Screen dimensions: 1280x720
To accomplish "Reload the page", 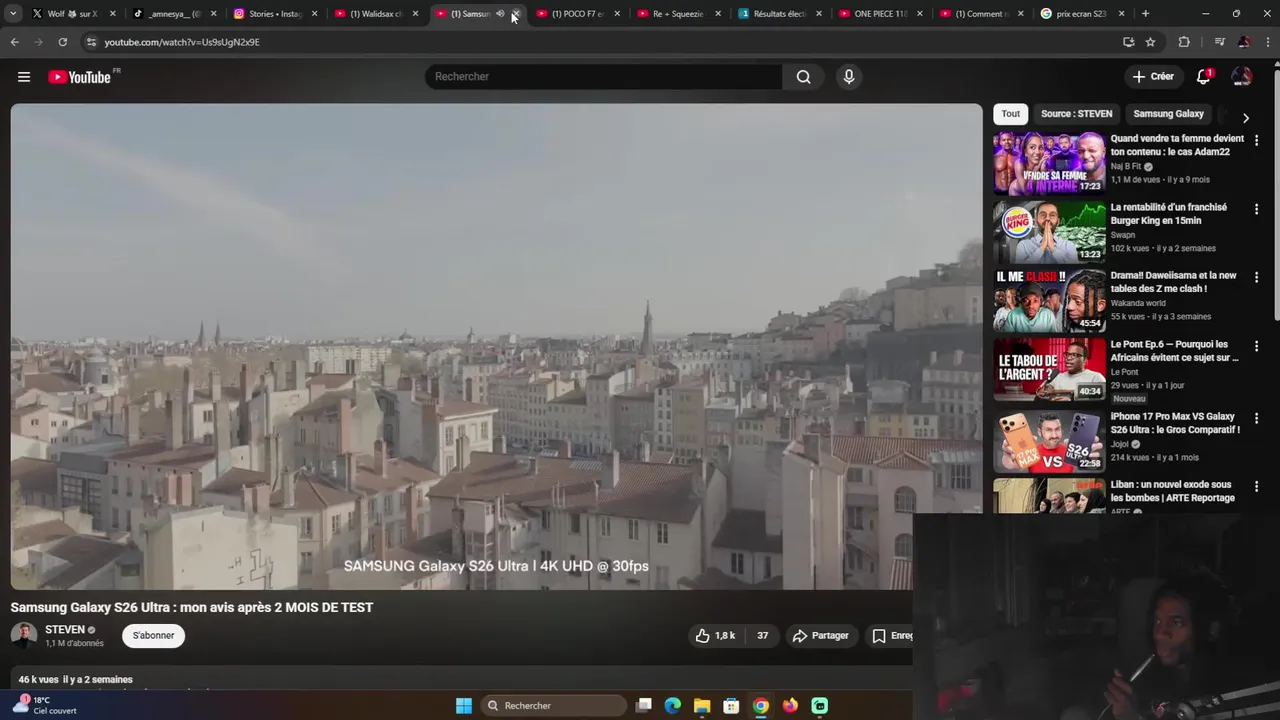I will [62, 42].
